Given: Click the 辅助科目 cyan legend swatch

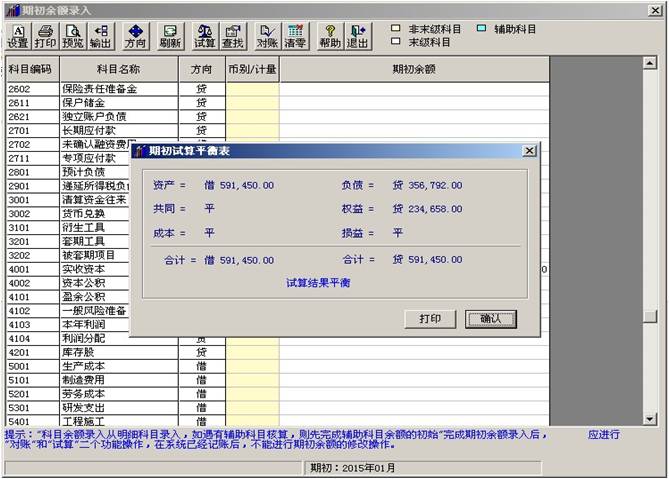Looking at the screenshot, I should [482, 29].
